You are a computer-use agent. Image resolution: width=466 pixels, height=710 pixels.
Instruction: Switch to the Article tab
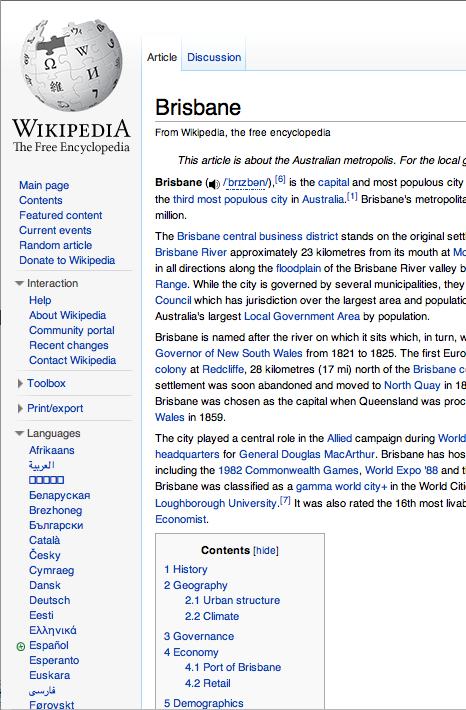162,58
